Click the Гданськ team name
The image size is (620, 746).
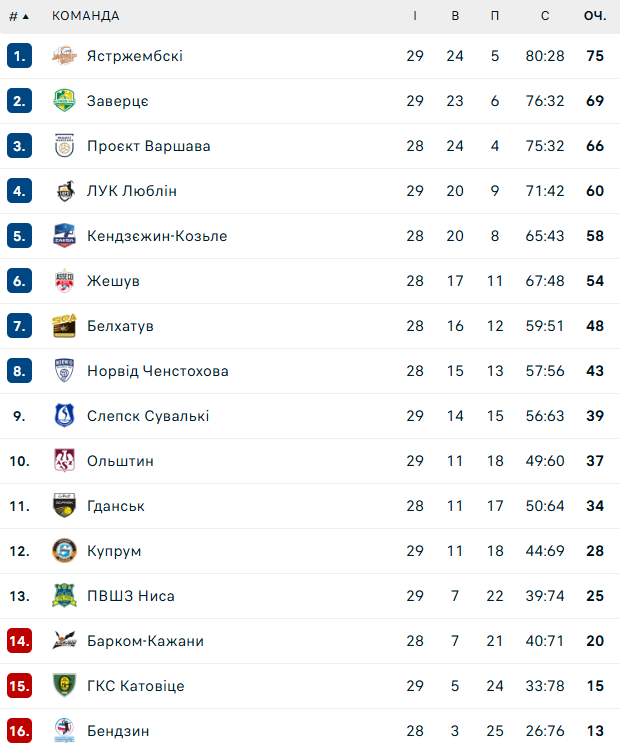point(116,506)
